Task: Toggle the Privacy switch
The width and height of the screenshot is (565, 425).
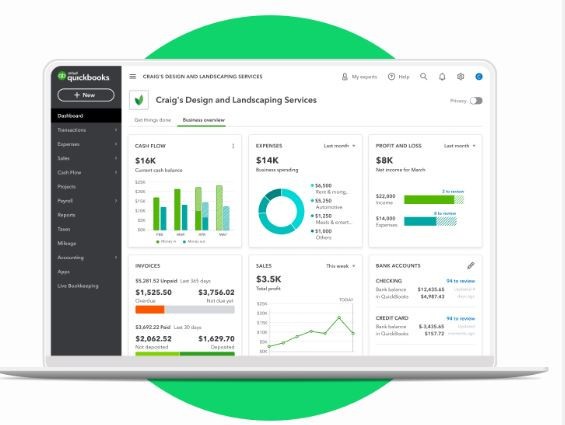Action: (476, 101)
